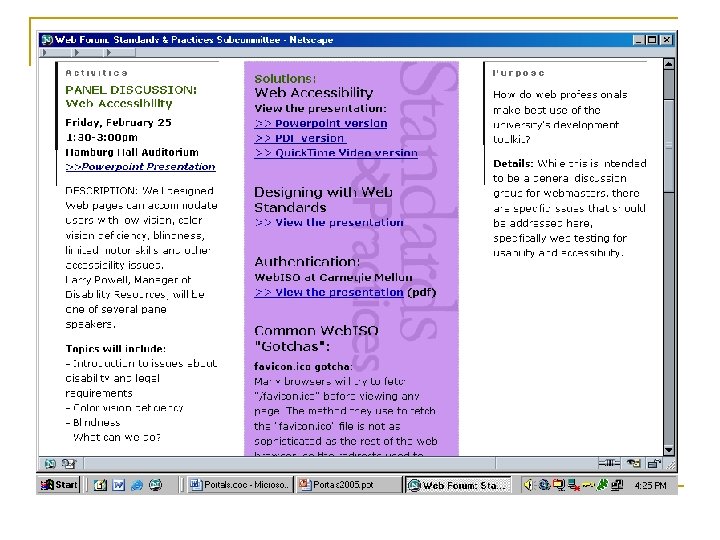
Task: Click the vertical scrollbar up arrow
Action: pyautogui.click(x=669, y=64)
